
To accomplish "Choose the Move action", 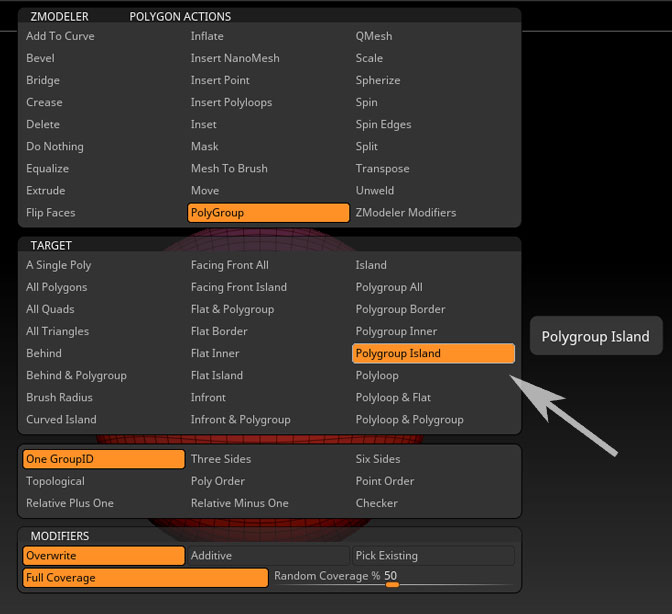I will (x=205, y=190).
